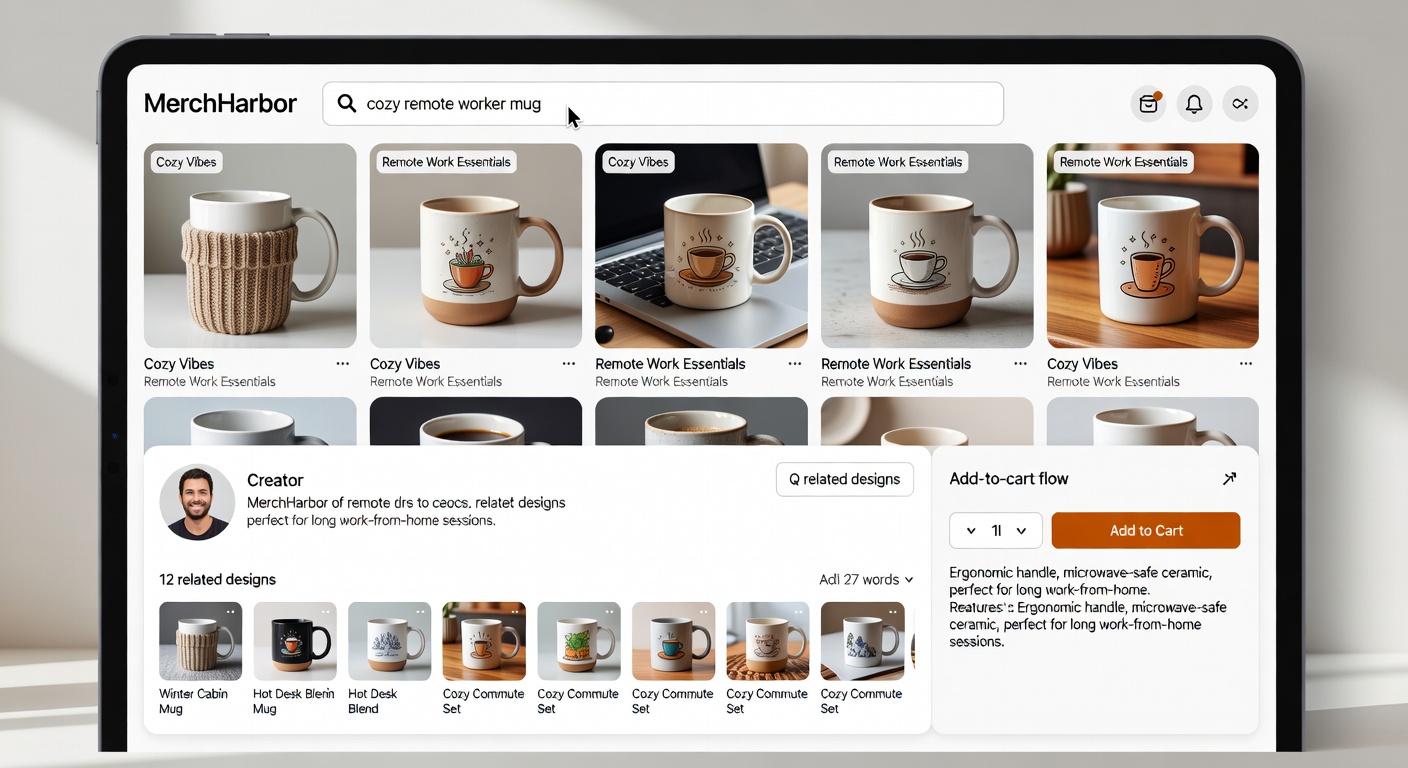This screenshot has height=768, width=1408.
Task: Click the 'Creator' heading
Action: coord(275,480)
